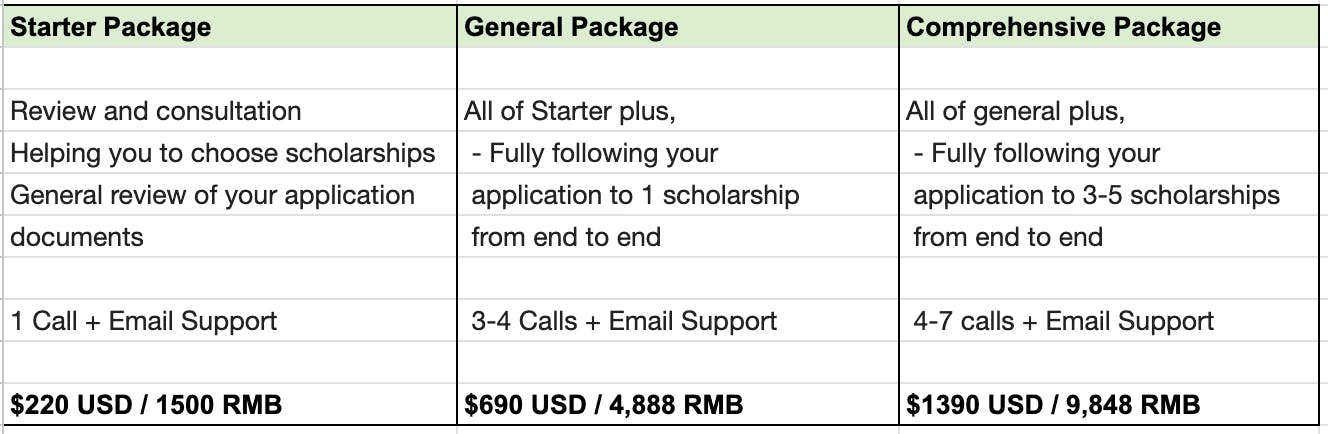Click the '1 Call + Email Support' cell
1328x434 pixels.
click(144, 321)
